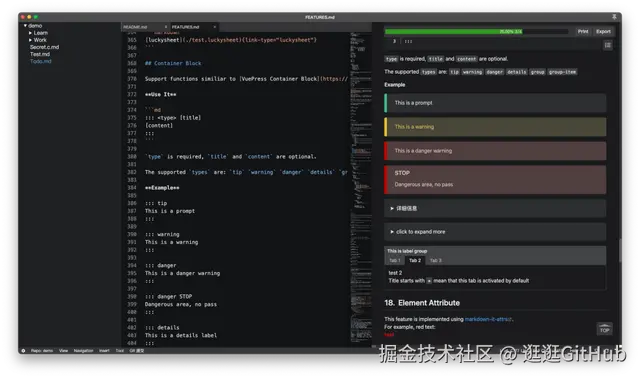
Task: Click the STOP danger block title
Action: 402,173
